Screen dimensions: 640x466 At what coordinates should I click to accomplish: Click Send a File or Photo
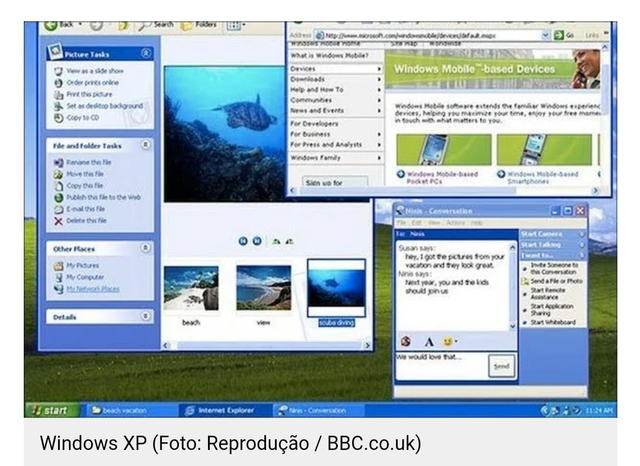click(553, 281)
